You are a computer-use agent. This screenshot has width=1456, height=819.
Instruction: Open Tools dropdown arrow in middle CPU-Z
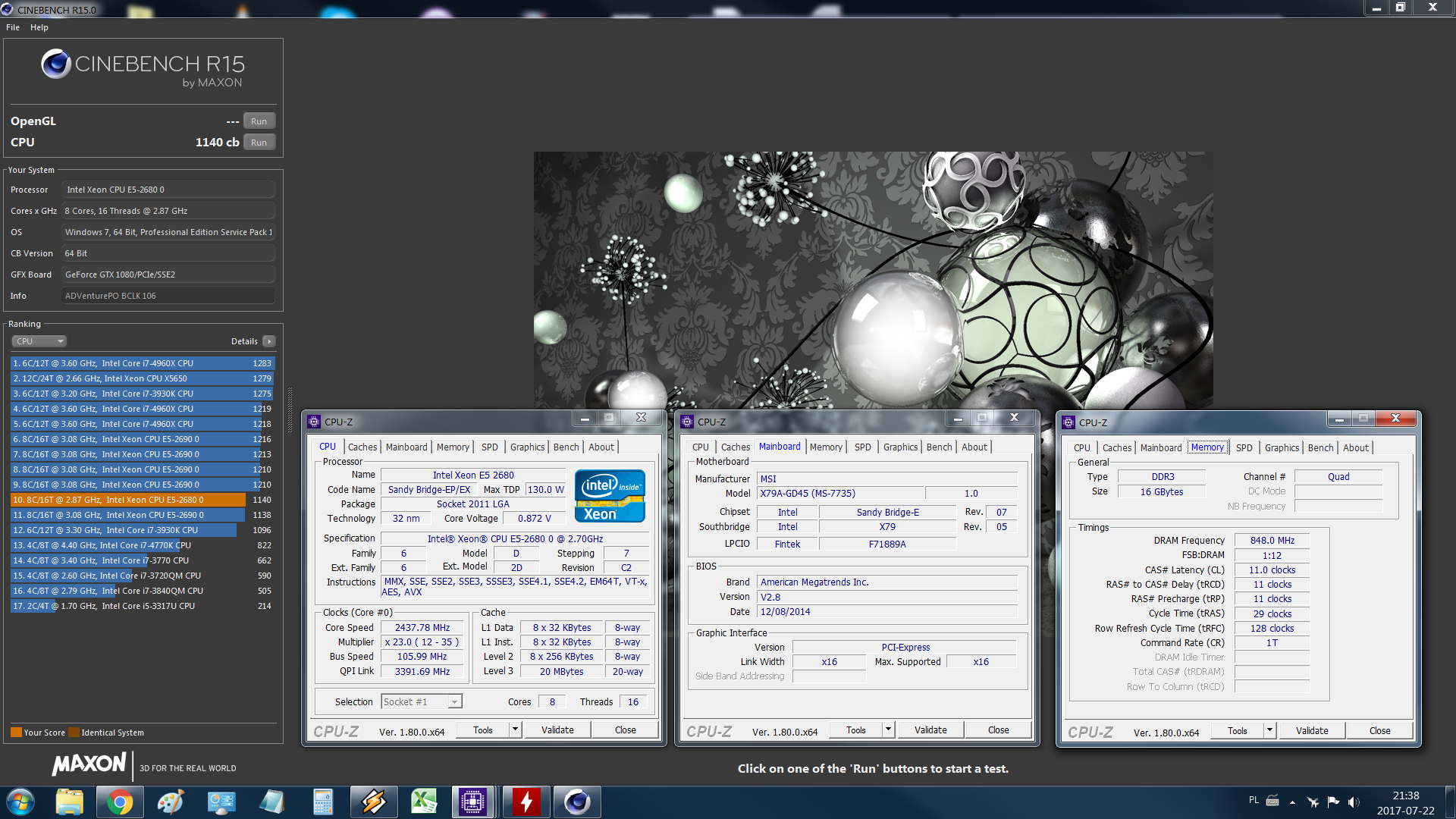pos(888,730)
